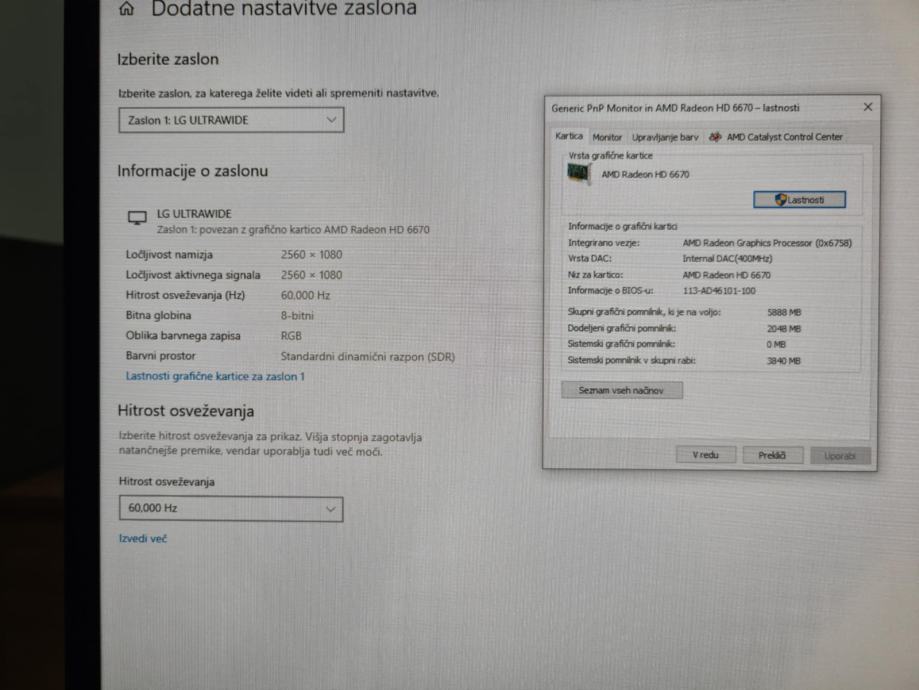This screenshot has height=690, width=919.
Task: Open the Upravljanje barv tab
Action: (665, 137)
